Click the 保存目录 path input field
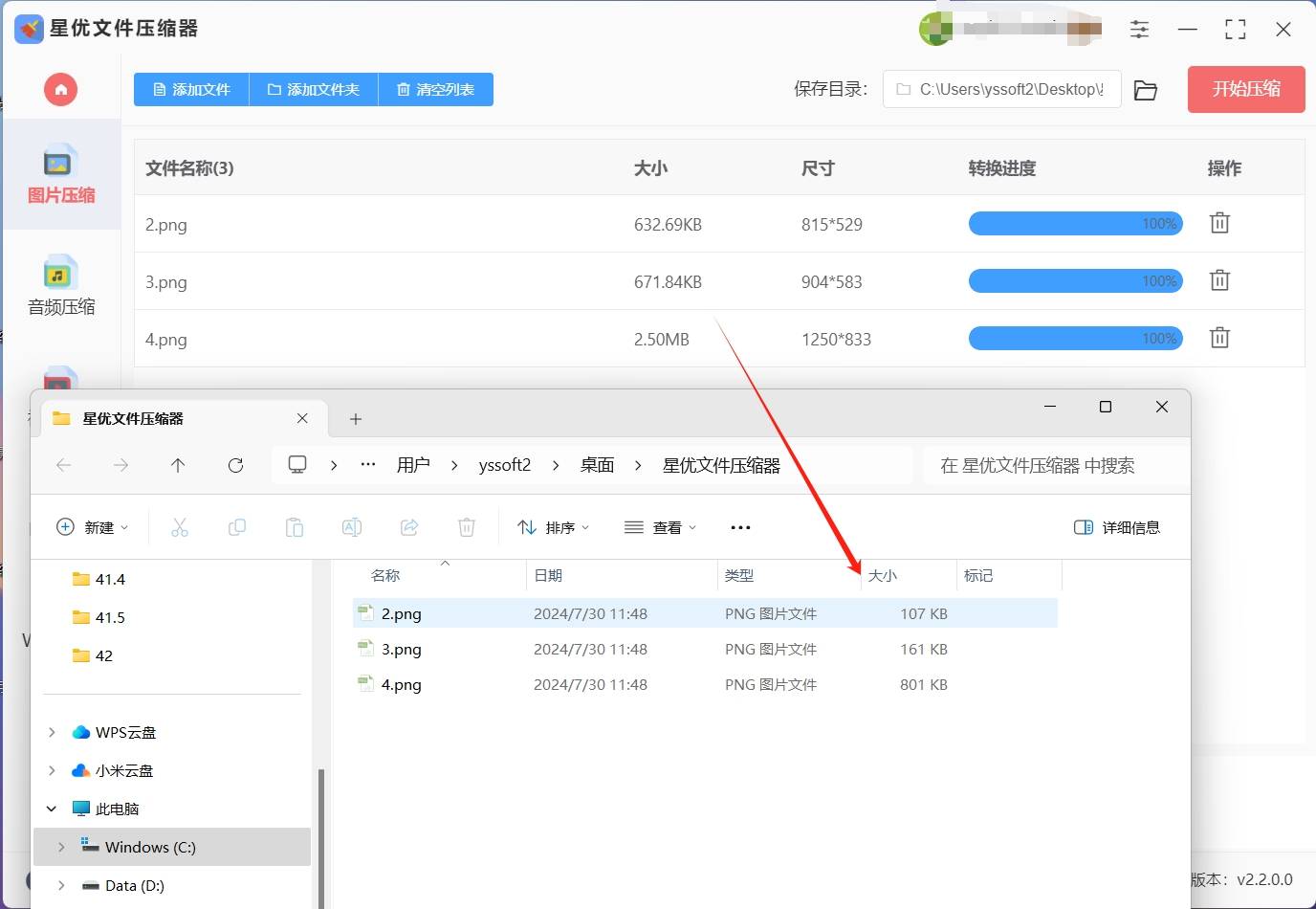Screen dimensions: 1316x909 point(1001,89)
